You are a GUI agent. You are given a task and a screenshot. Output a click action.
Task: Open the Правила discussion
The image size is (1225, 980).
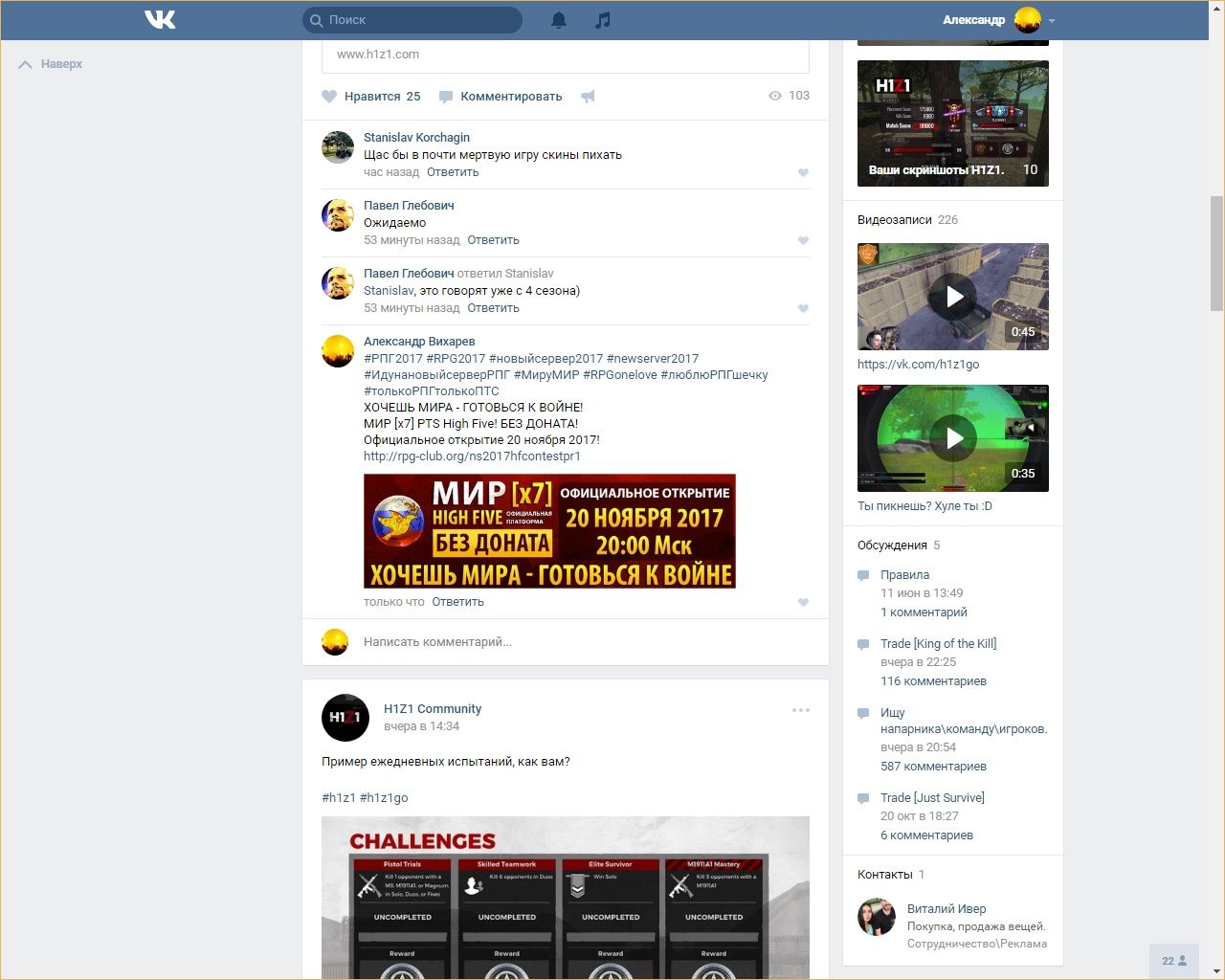[905, 575]
